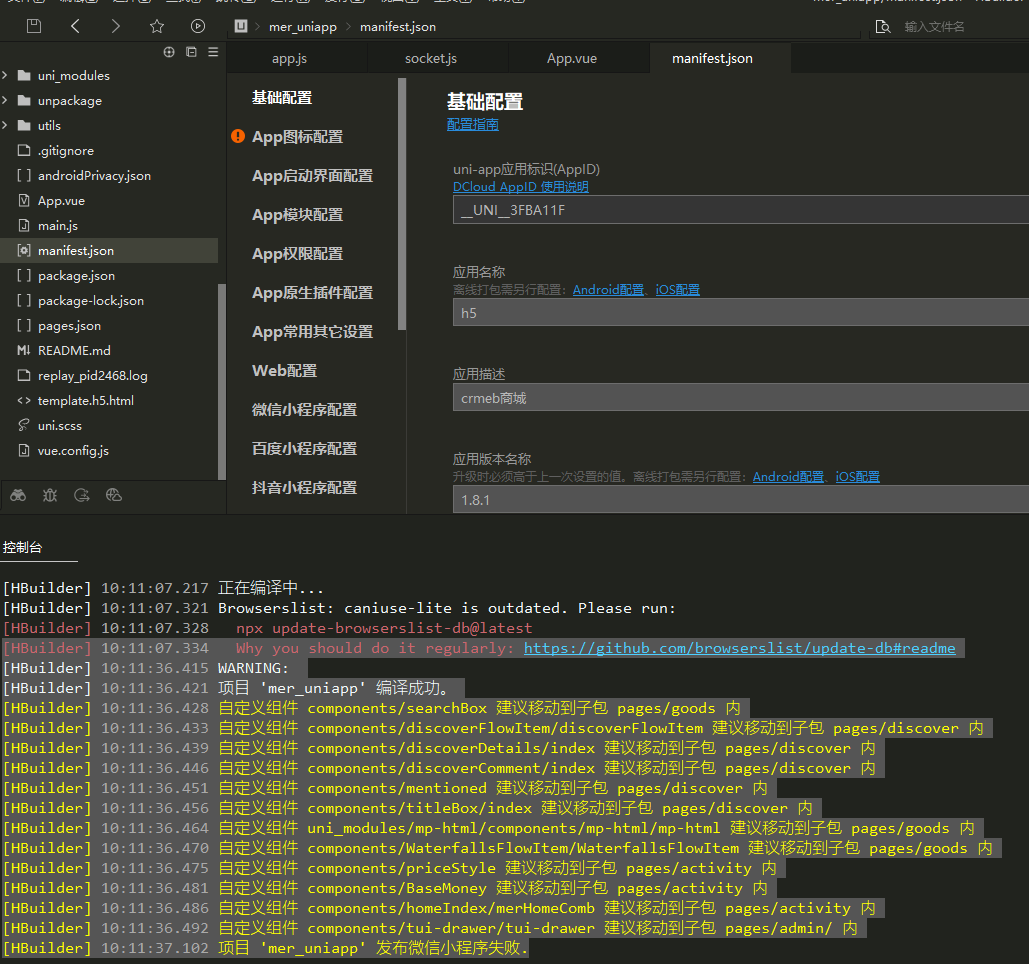Click the template.h5.html code icon
The width and height of the screenshot is (1029, 964).
(x=24, y=400)
